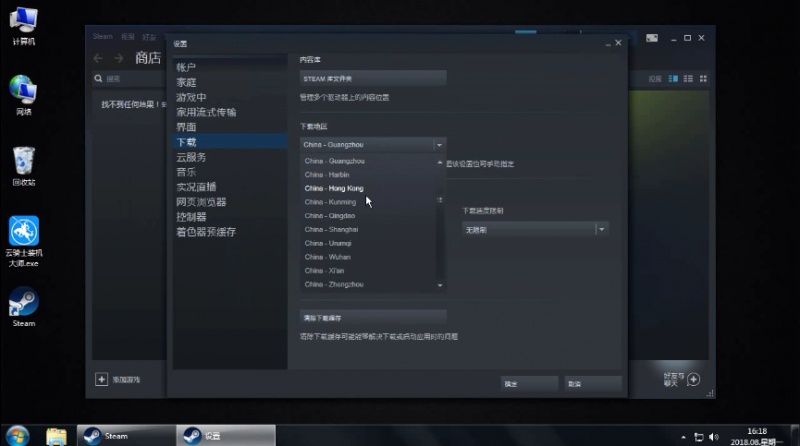Launch 云骑士装机大师.exe desktop icon
This screenshot has height=446, width=800.
23,241
